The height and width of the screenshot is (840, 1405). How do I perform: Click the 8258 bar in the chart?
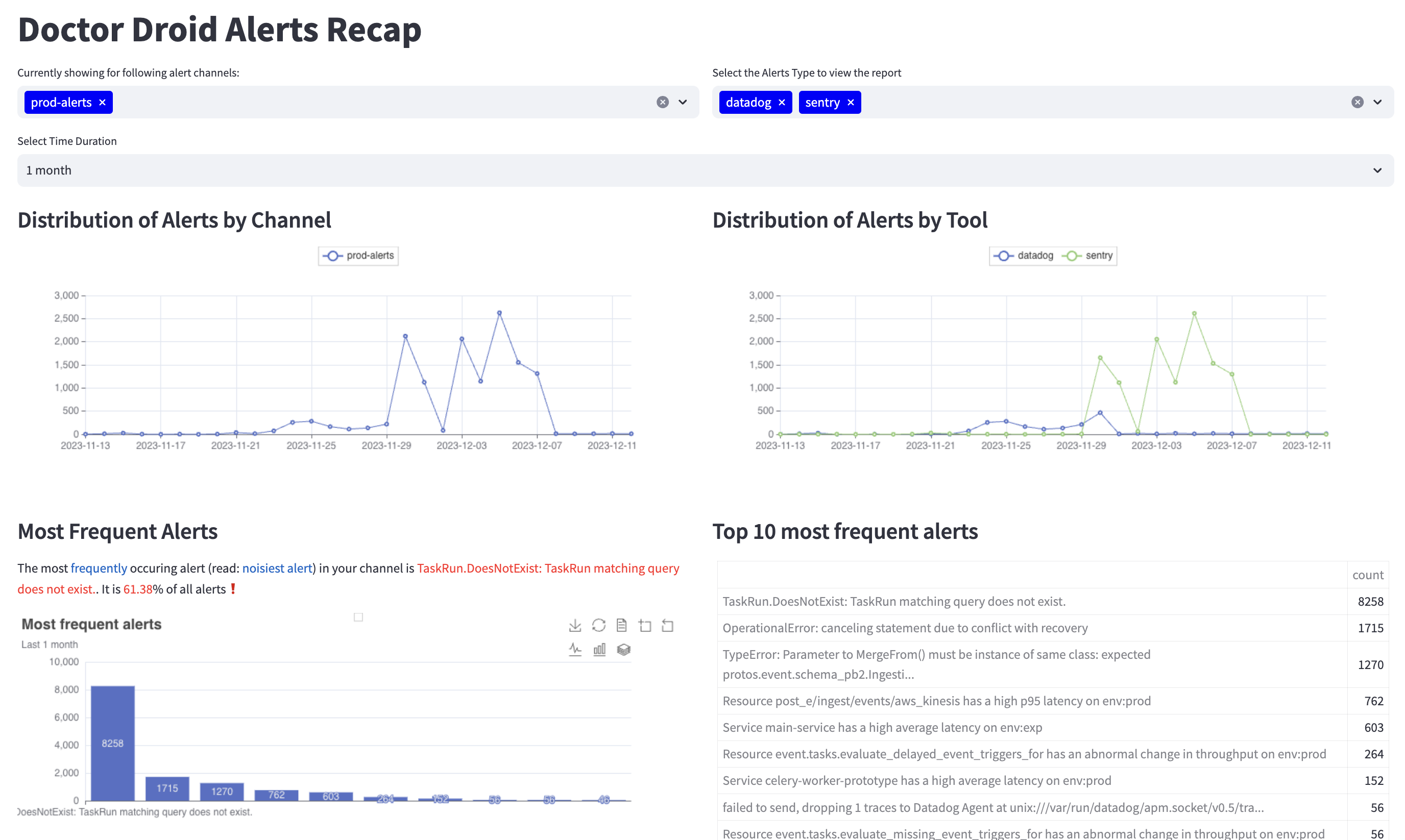pyautogui.click(x=113, y=743)
